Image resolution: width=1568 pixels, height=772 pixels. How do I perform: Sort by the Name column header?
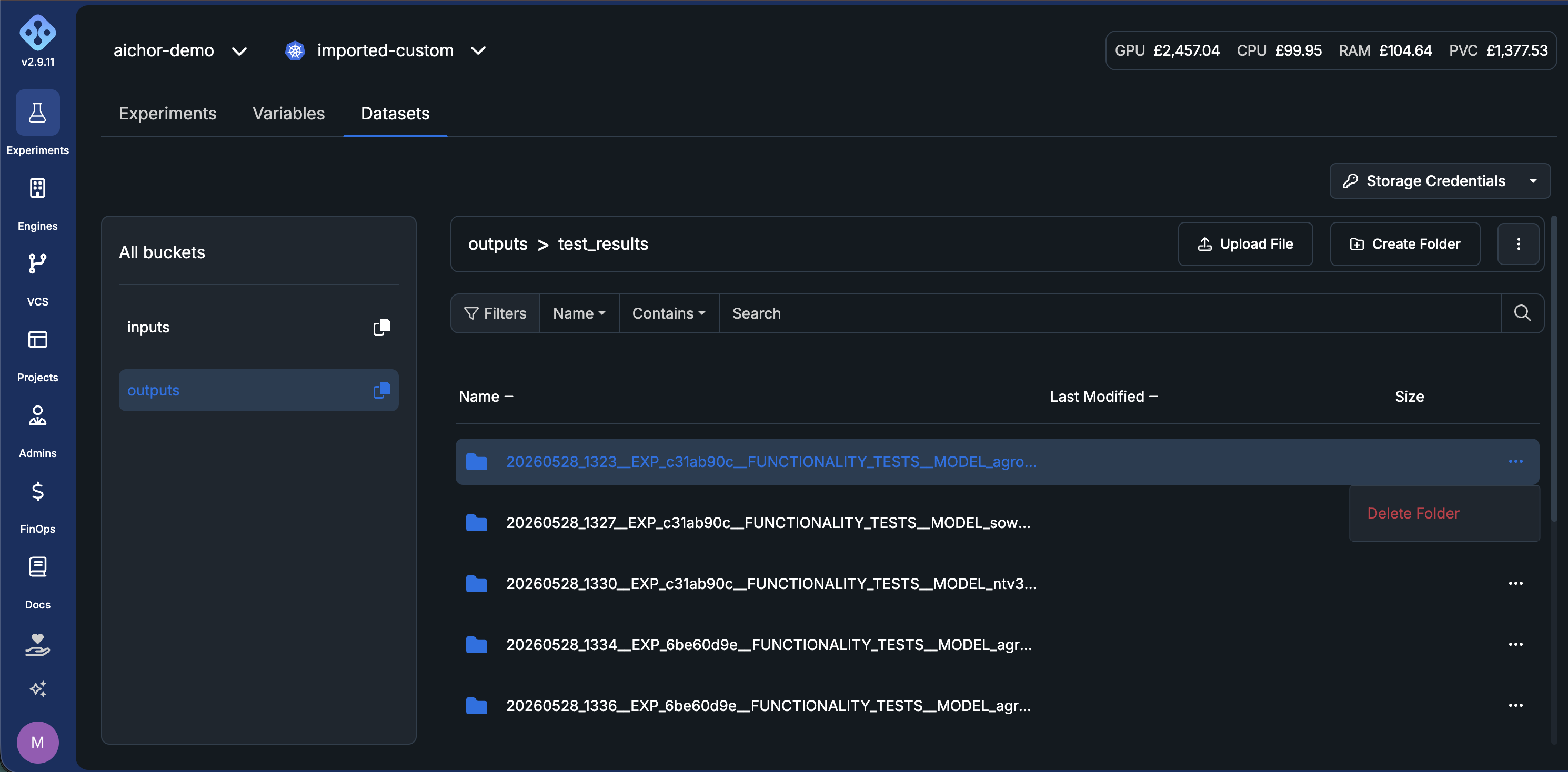tap(486, 397)
